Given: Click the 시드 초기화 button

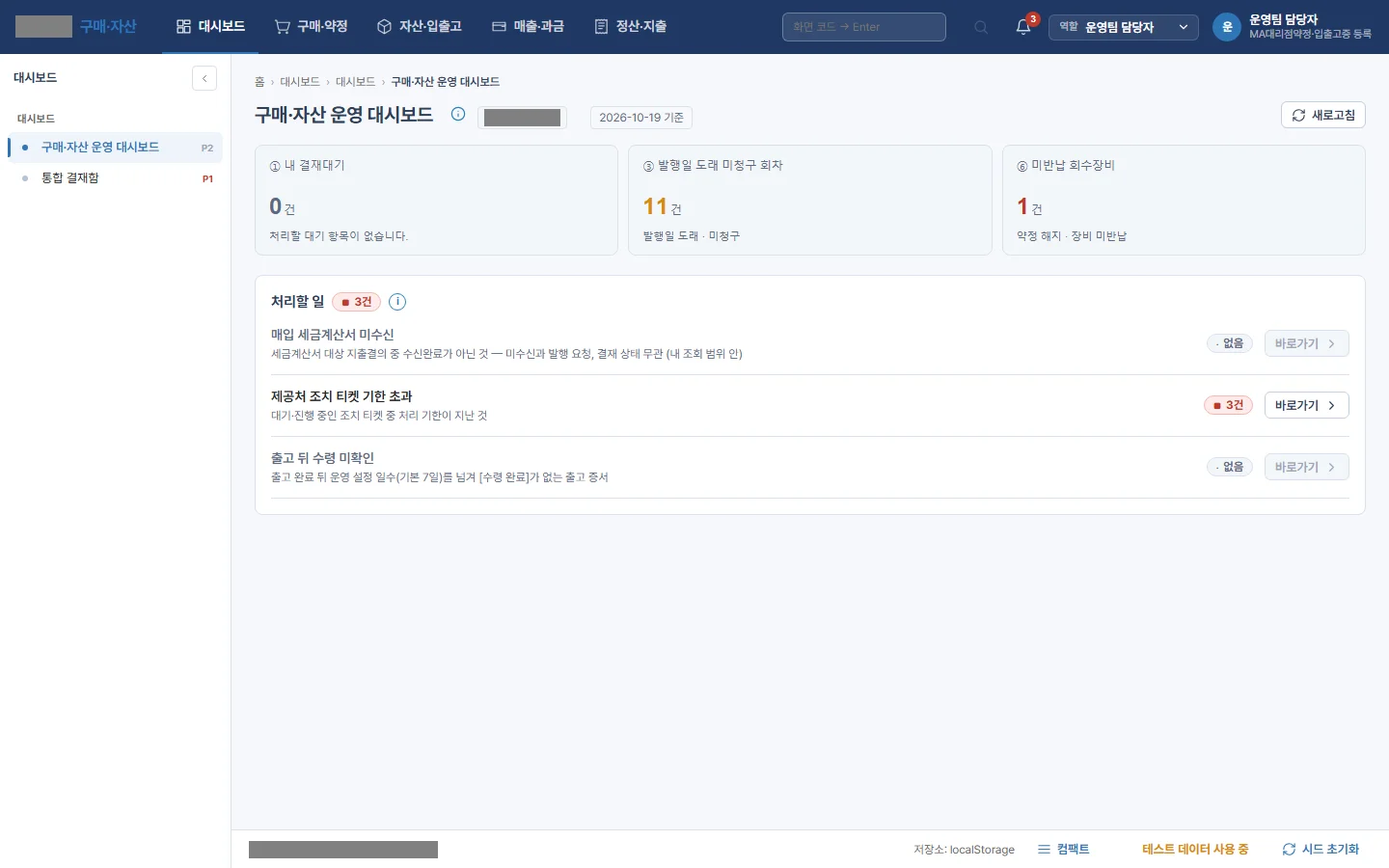Looking at the screenshot, I should [1321, 850].
